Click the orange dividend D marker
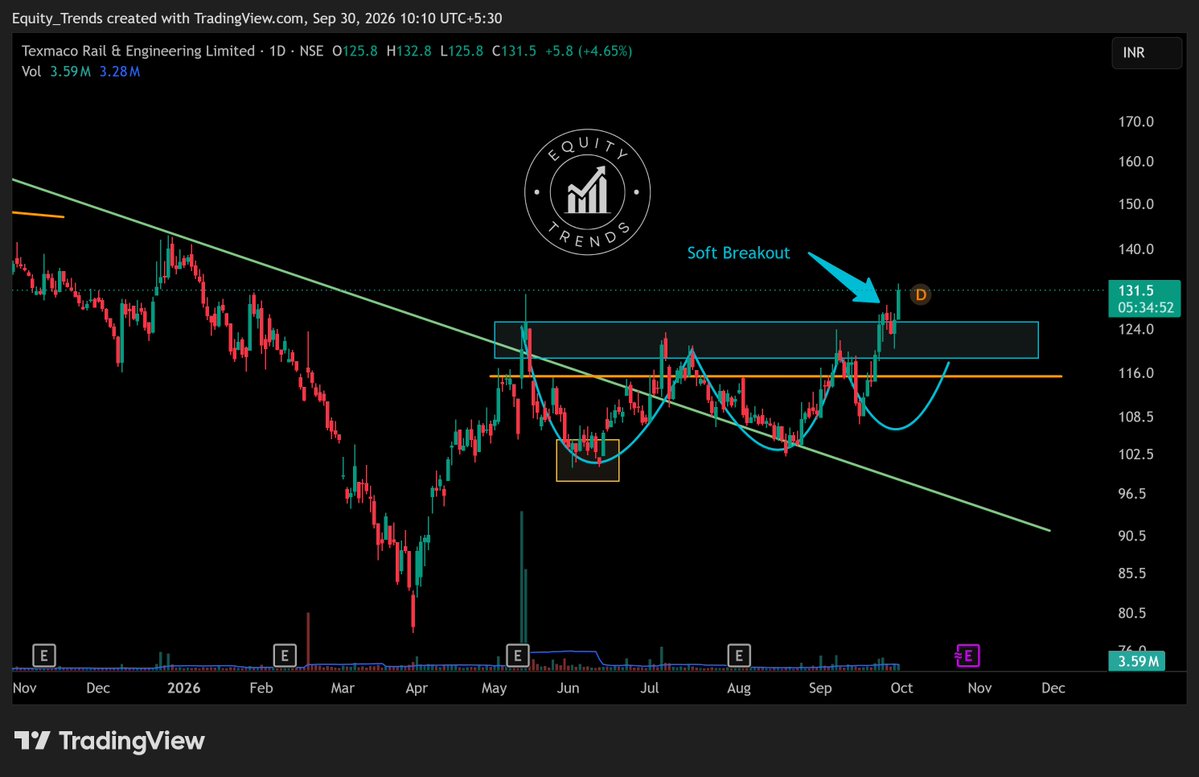This screenshot has height=777, width=1199. (x=921, y=294)
